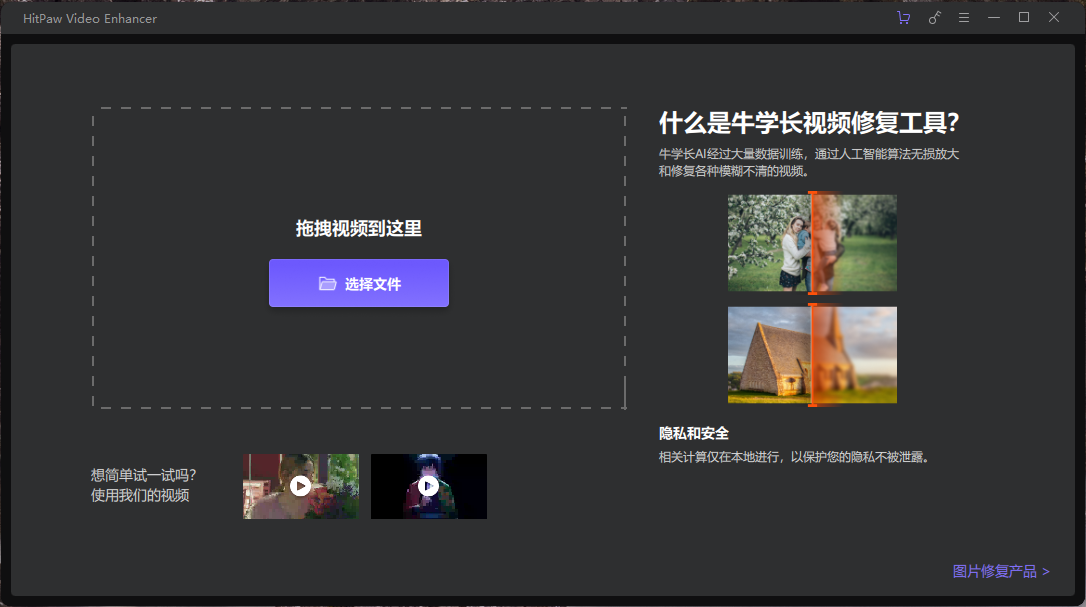Click the 使用我们的视频 label
Image resolution: width=1086 pixels, height=607 pixels.
click(140, 495)
